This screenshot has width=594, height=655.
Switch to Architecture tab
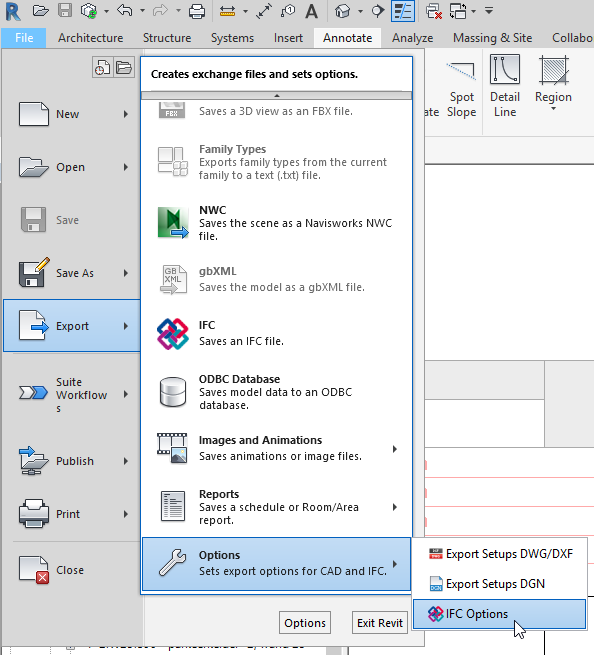coord(90,38)
